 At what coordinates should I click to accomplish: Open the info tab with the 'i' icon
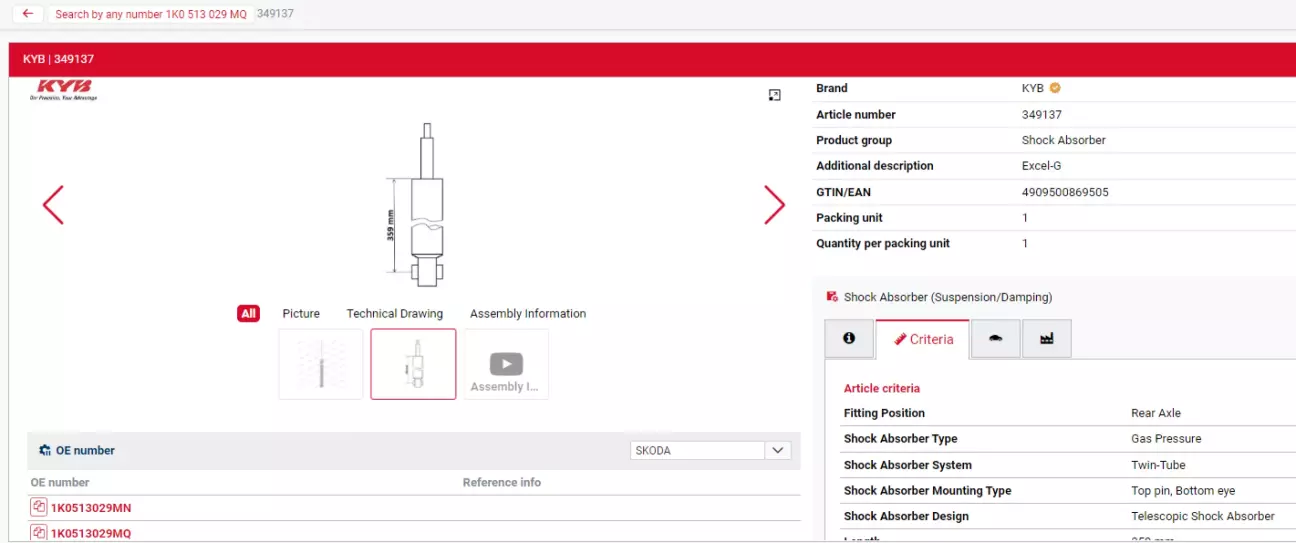click(849, 339)
